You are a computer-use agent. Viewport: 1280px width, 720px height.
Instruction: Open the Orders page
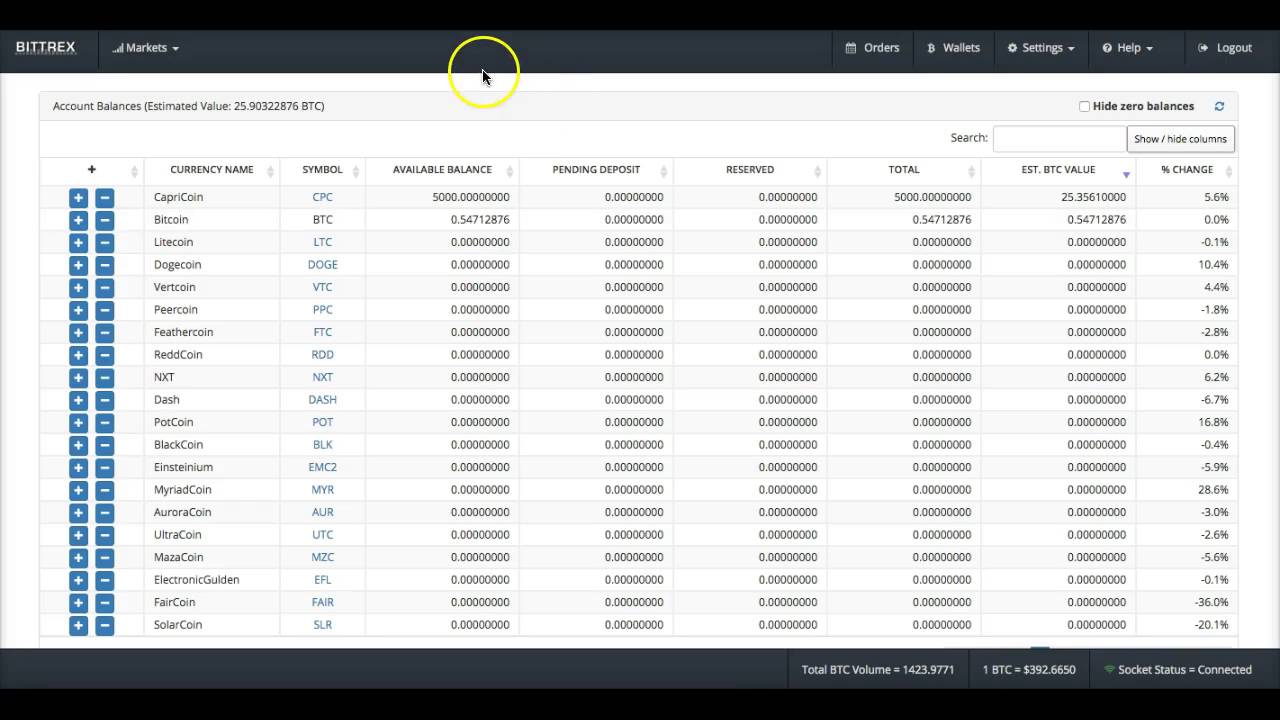[x=872, y=47]
